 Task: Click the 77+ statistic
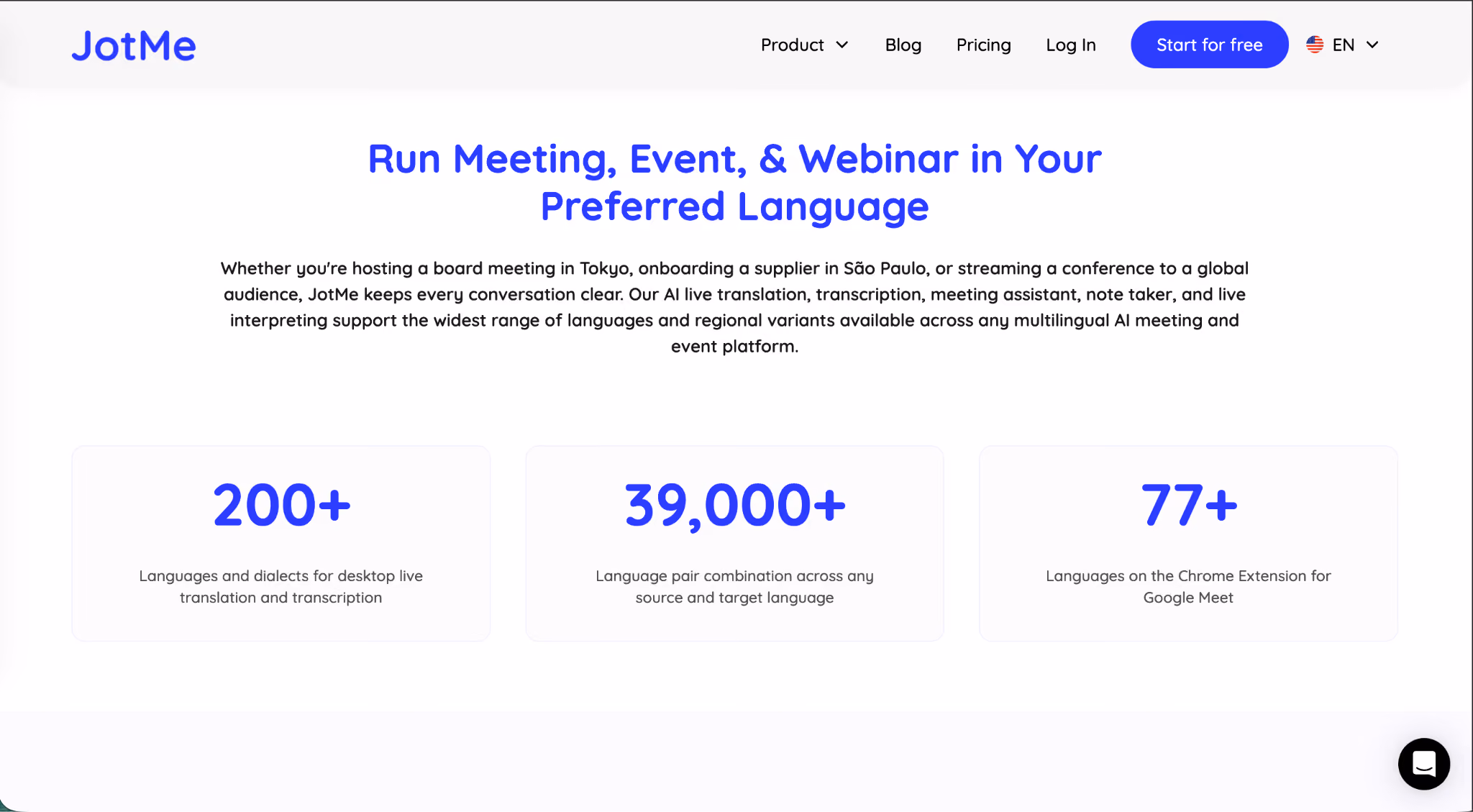point(1189,505)
